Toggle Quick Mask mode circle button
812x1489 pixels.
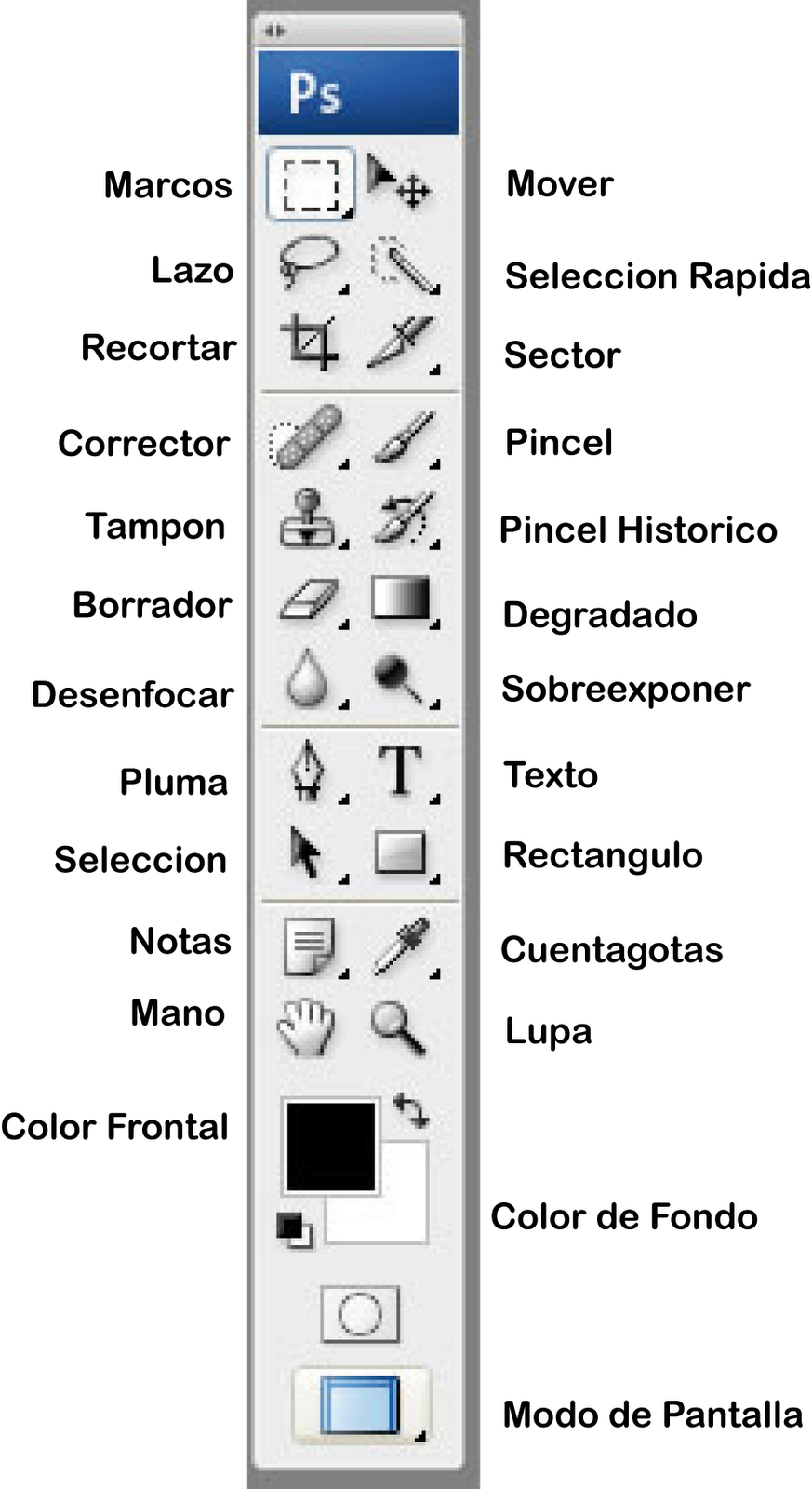360,1314
